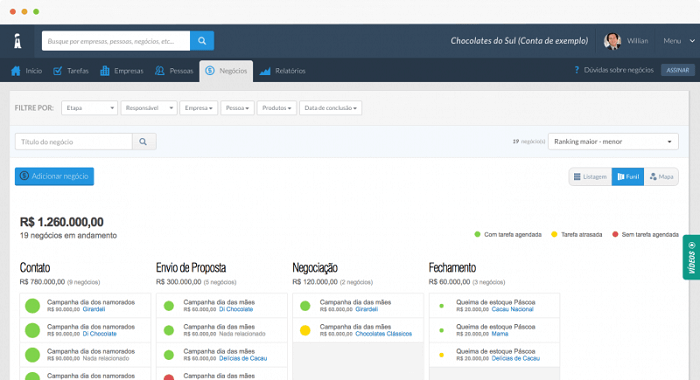Click the blue search magnifier button
Image resolution: width=700 pixels, height=380 pixels.
pos(202,41)
